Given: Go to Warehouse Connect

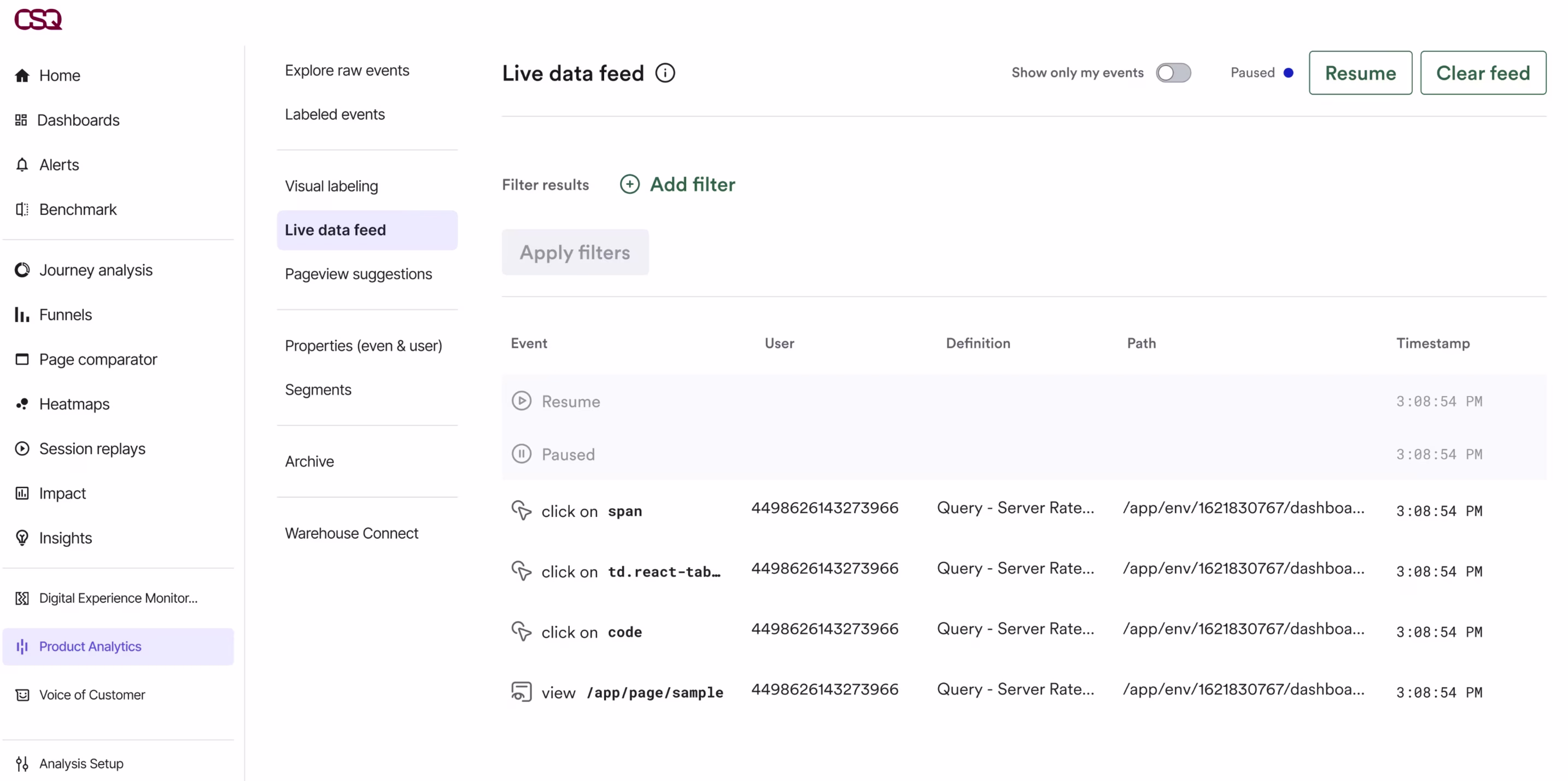Looking at the screenshot, I should (x=351, y=533).
